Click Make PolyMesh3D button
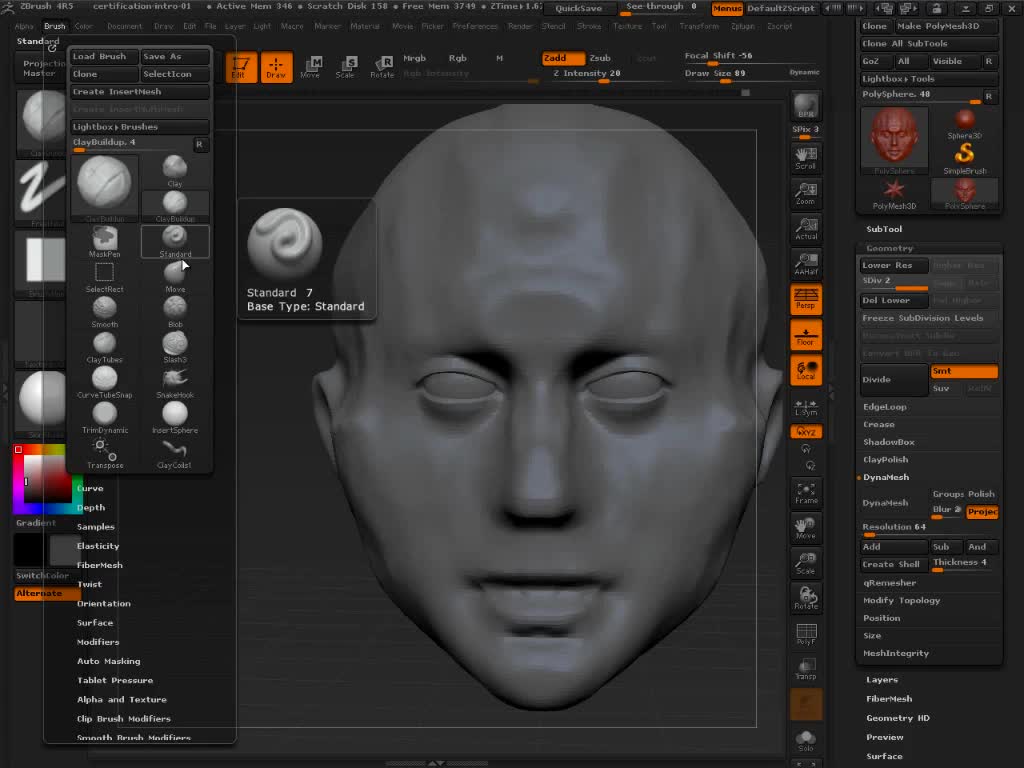 [946, 26]
